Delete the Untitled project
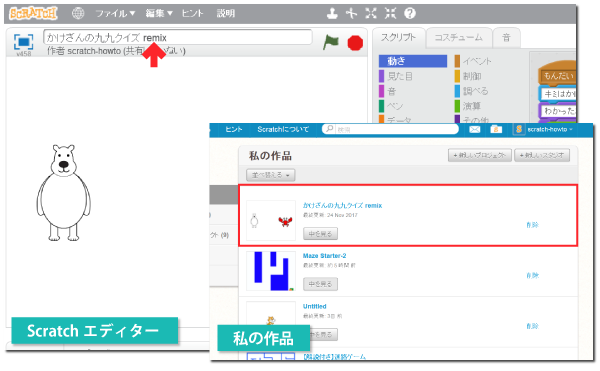 [x=532, y=326]
